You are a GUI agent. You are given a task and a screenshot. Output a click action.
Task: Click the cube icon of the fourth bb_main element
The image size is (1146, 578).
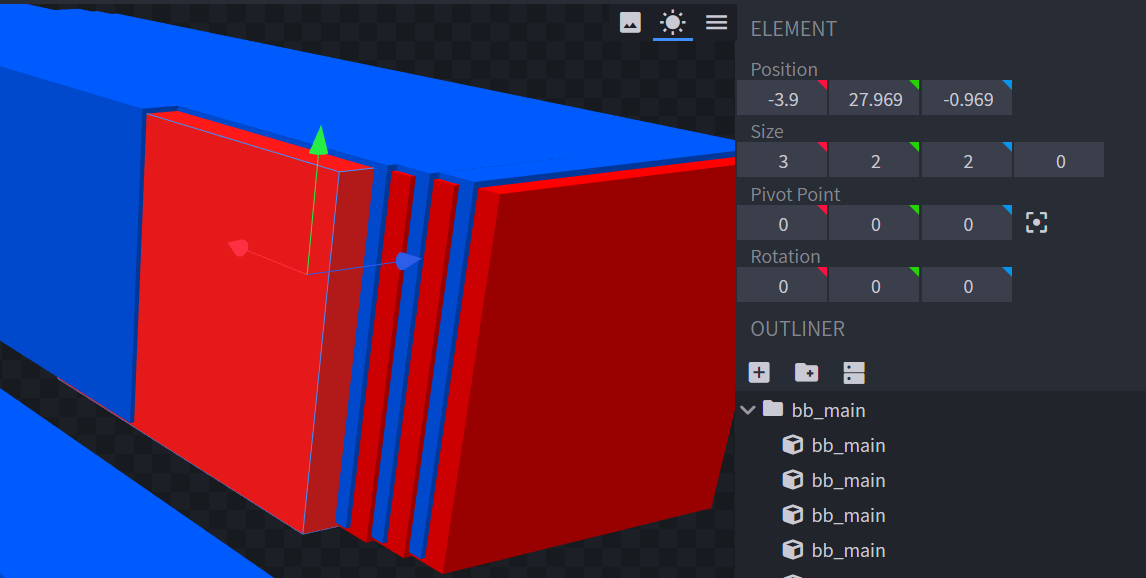792,550
